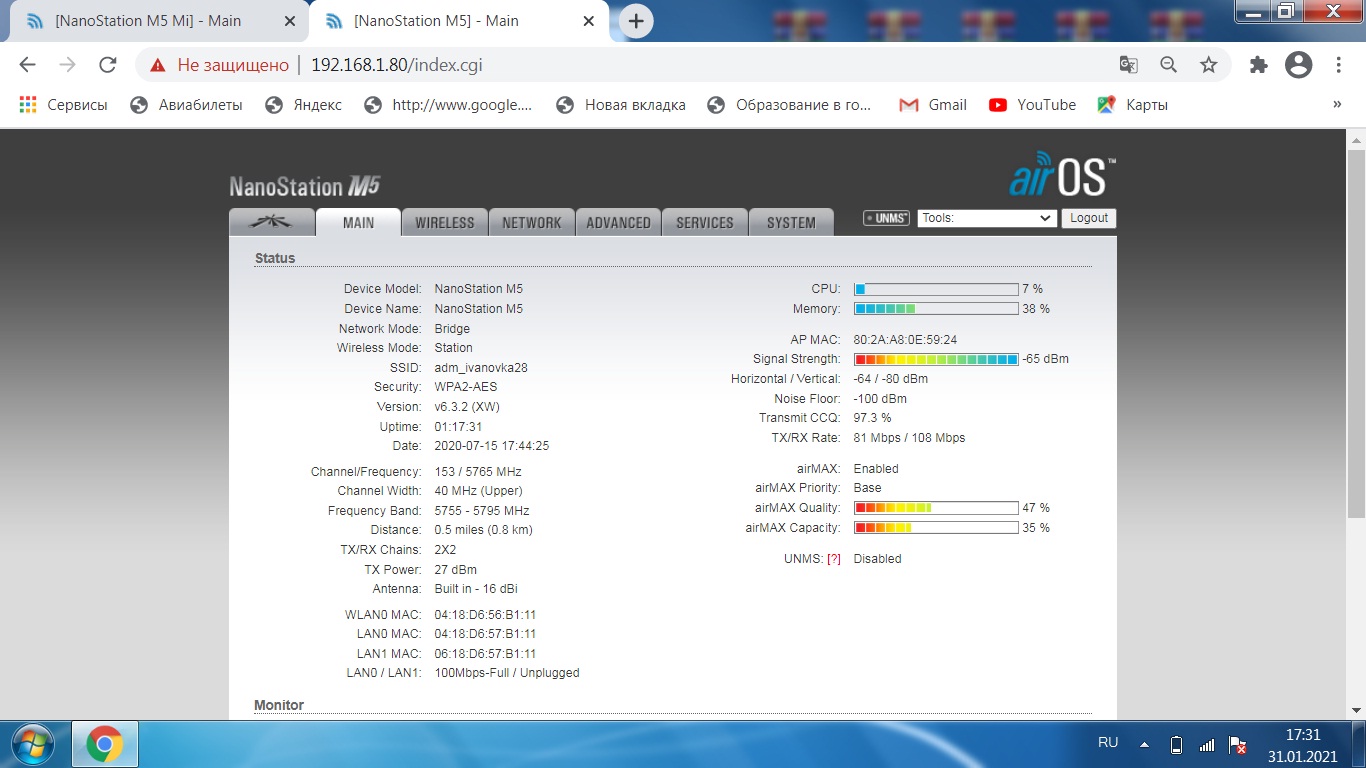The height and width of the screenshot is (768, 1366).
Task: Open Chrome three-dot menu
Action: [x=1338, y=65]
